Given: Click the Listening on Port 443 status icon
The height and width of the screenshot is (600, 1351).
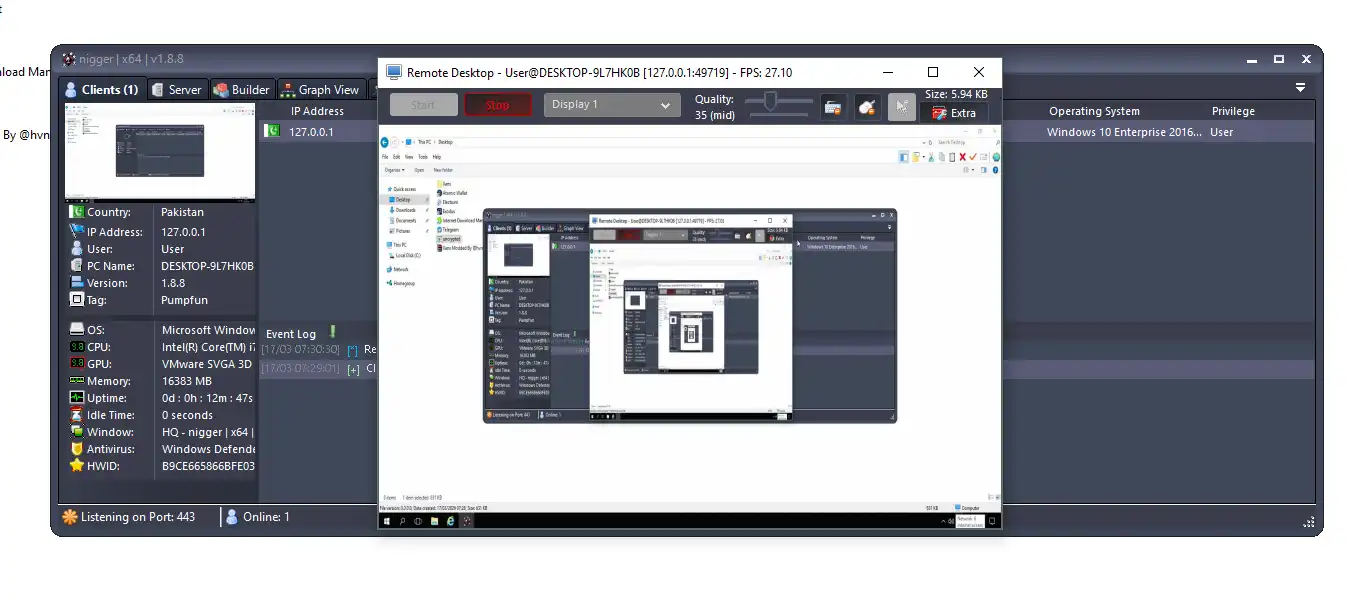Looking at the screenshot, I should tap(69, 517).
